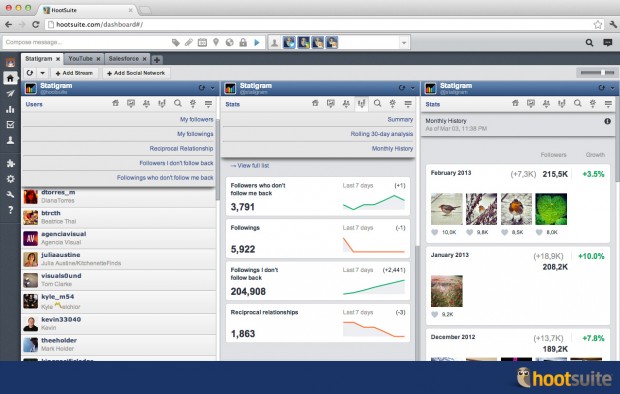This screenshot has width=620, height=394.
Task: Click the profile avatar atop the sidebar
Action: [10, 63]
